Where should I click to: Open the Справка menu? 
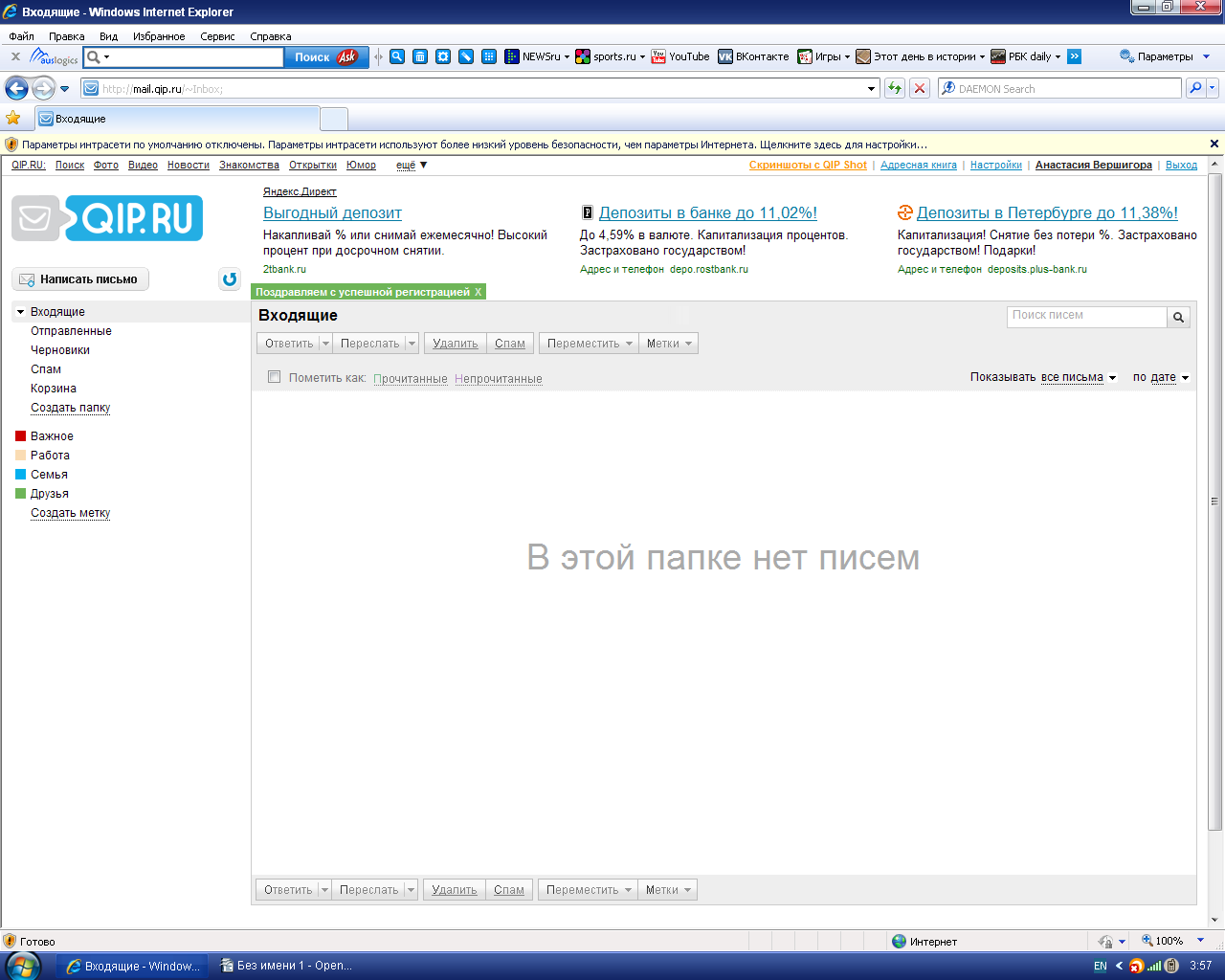[x=270, y=36]
